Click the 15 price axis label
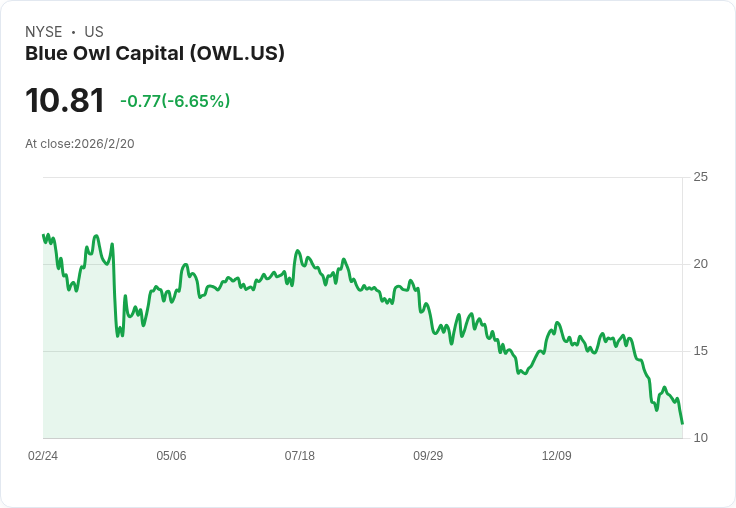736x508 pixels. click(700, 351)
